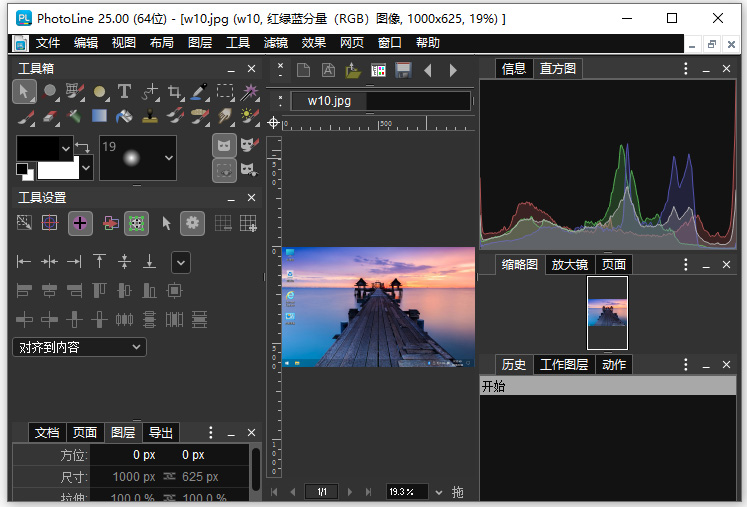This screenshot has height=507, width=747.
Task: Open the 对齐到内容 dropdown
Action: [80, 347]
